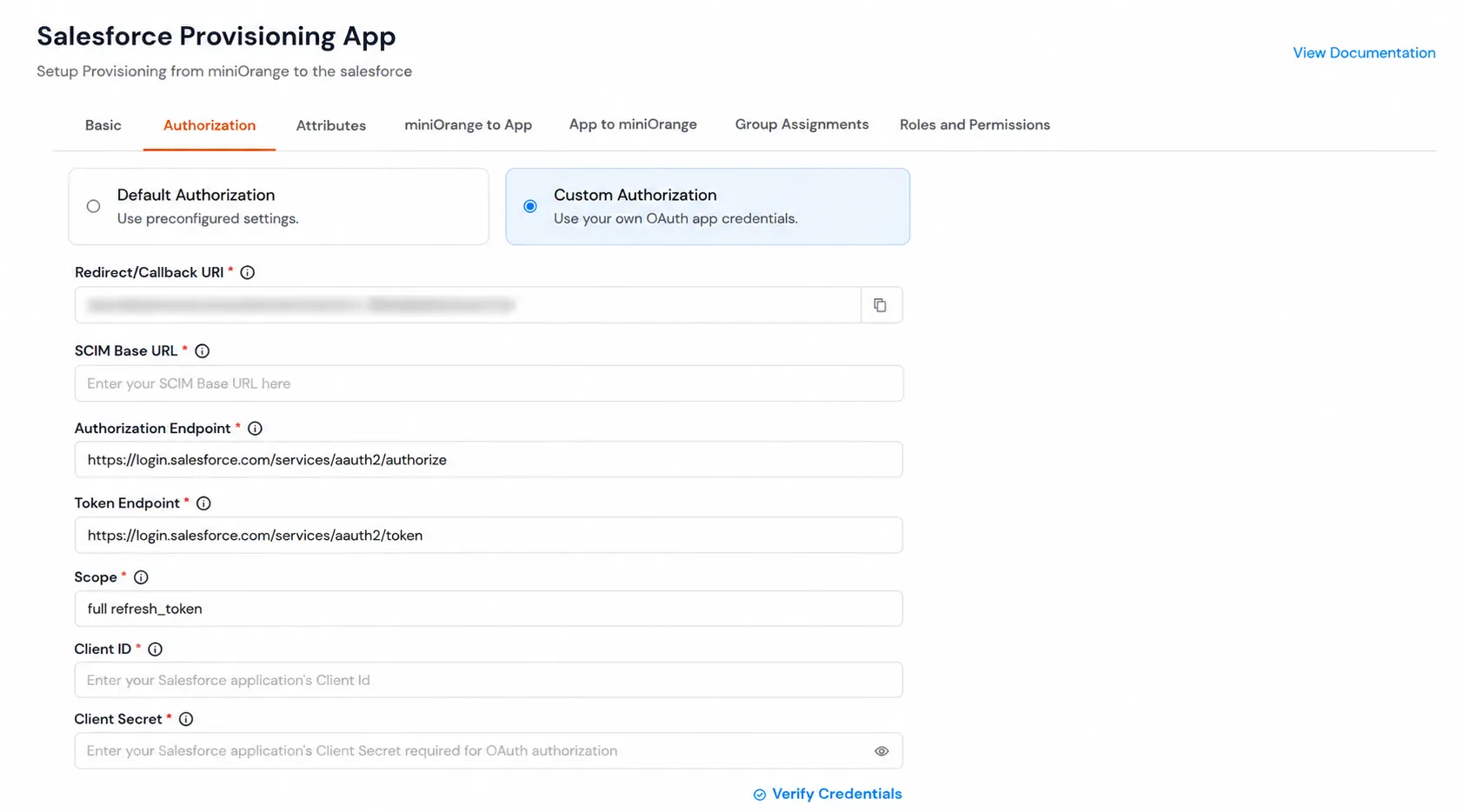The image size is (1464, 812).
Task: Show info for Redirect/Callback URI
Action: pos(248,272)
